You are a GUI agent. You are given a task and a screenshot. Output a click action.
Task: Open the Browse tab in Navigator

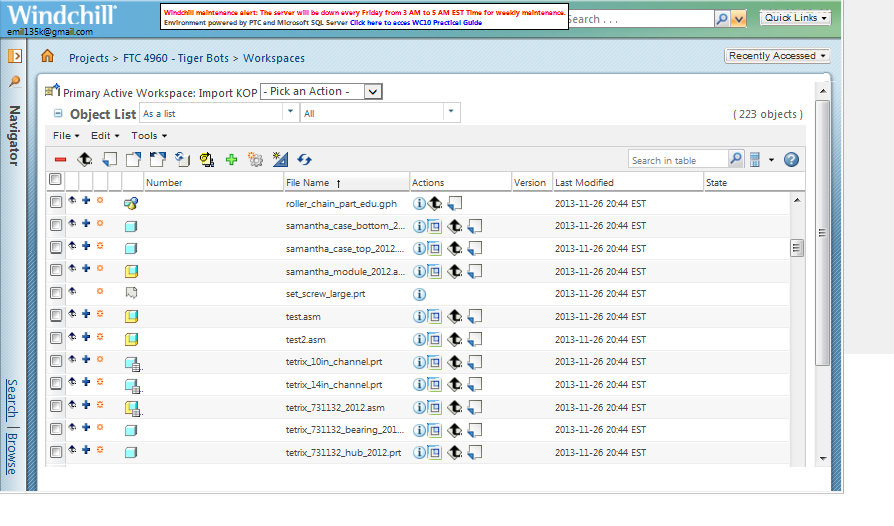pyautogui.click(x=12, y=454)
